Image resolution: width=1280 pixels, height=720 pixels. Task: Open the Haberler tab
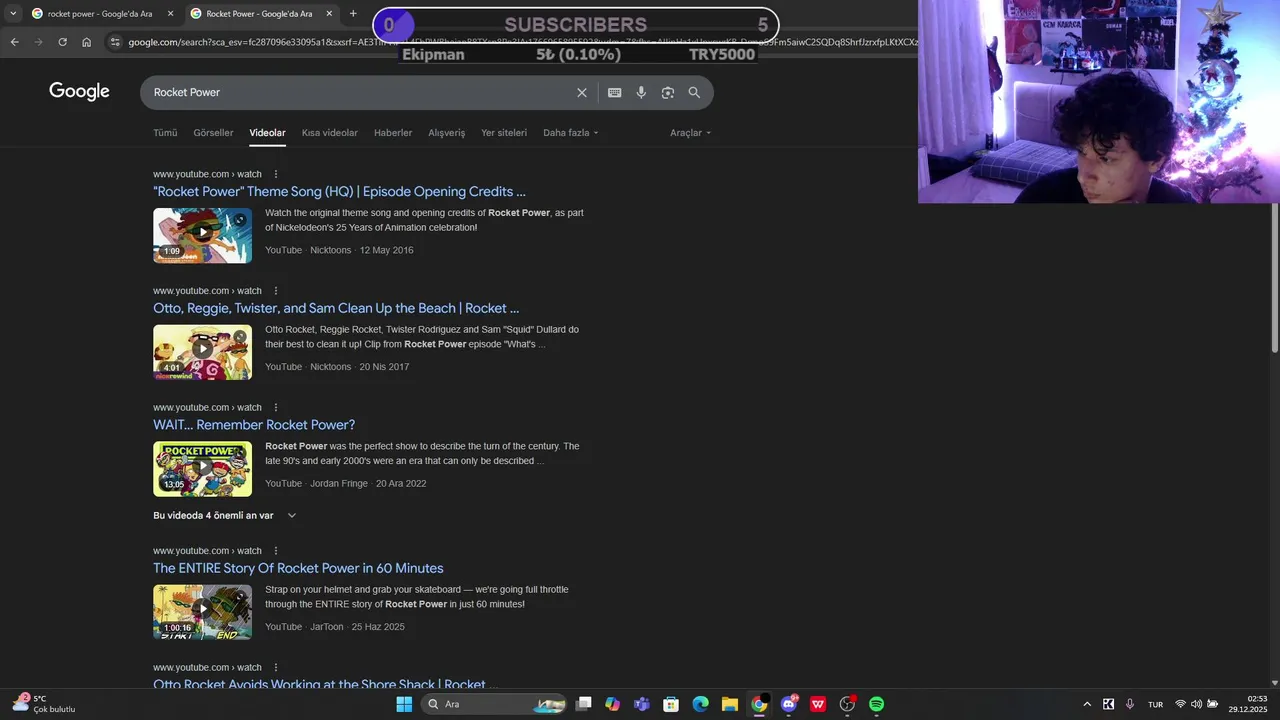pos(393,133)
